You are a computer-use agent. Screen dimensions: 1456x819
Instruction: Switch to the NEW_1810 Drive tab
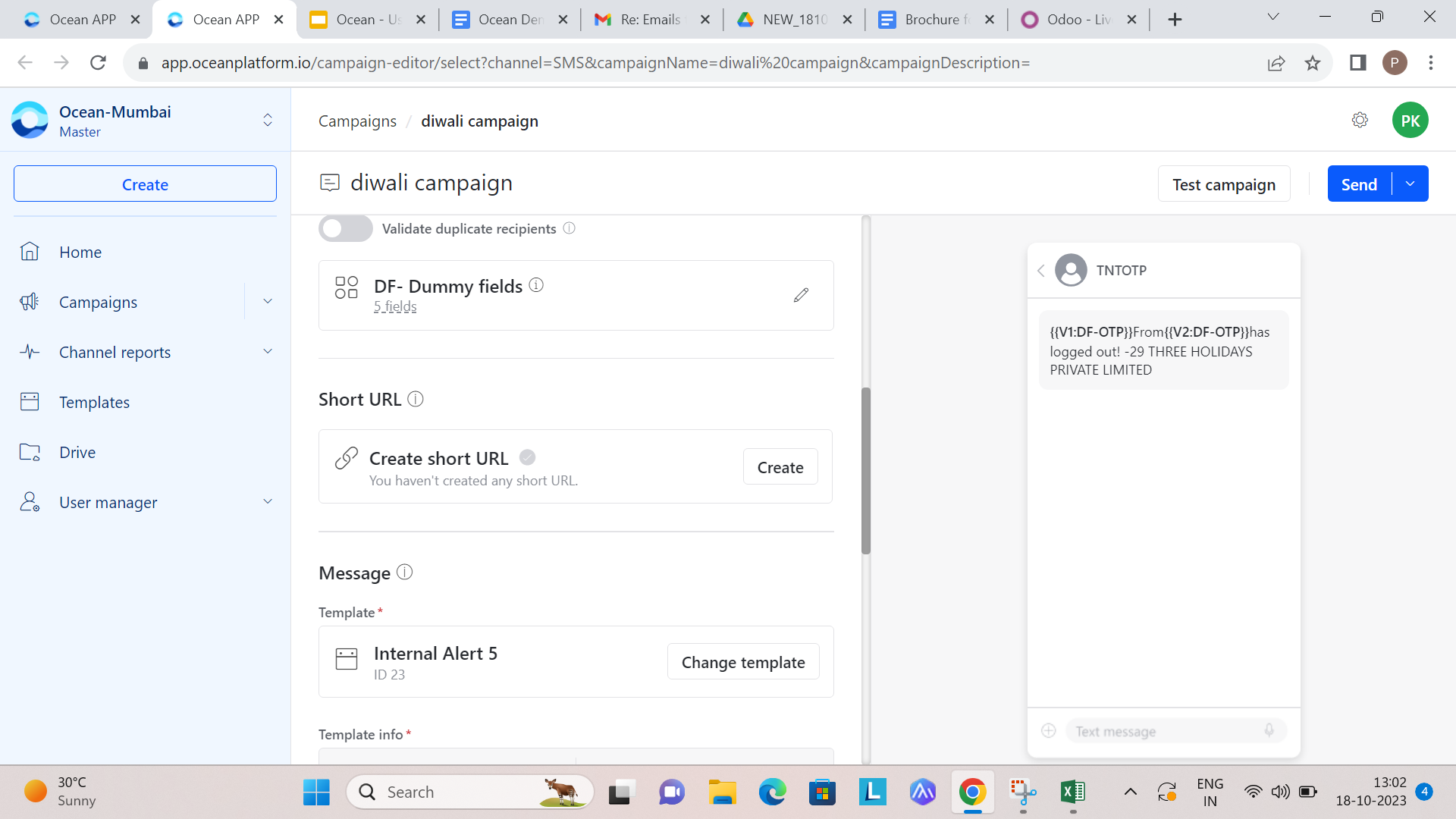click(x=794, y=20)
